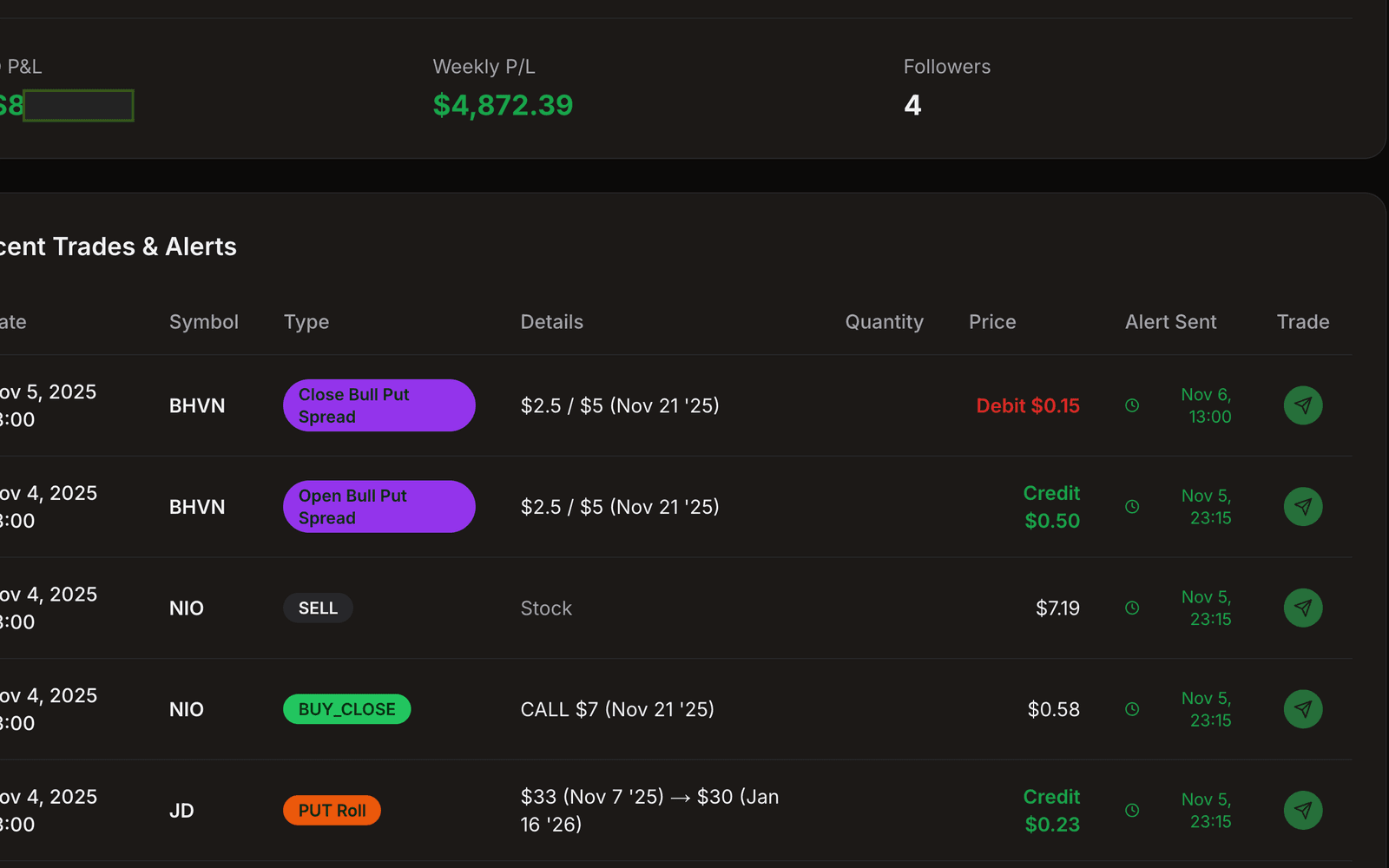This screenshot has width=1389, height=868.
Task: Click BHVN symbol in Open Bull Put row
Action: click(x=197, y=507)
